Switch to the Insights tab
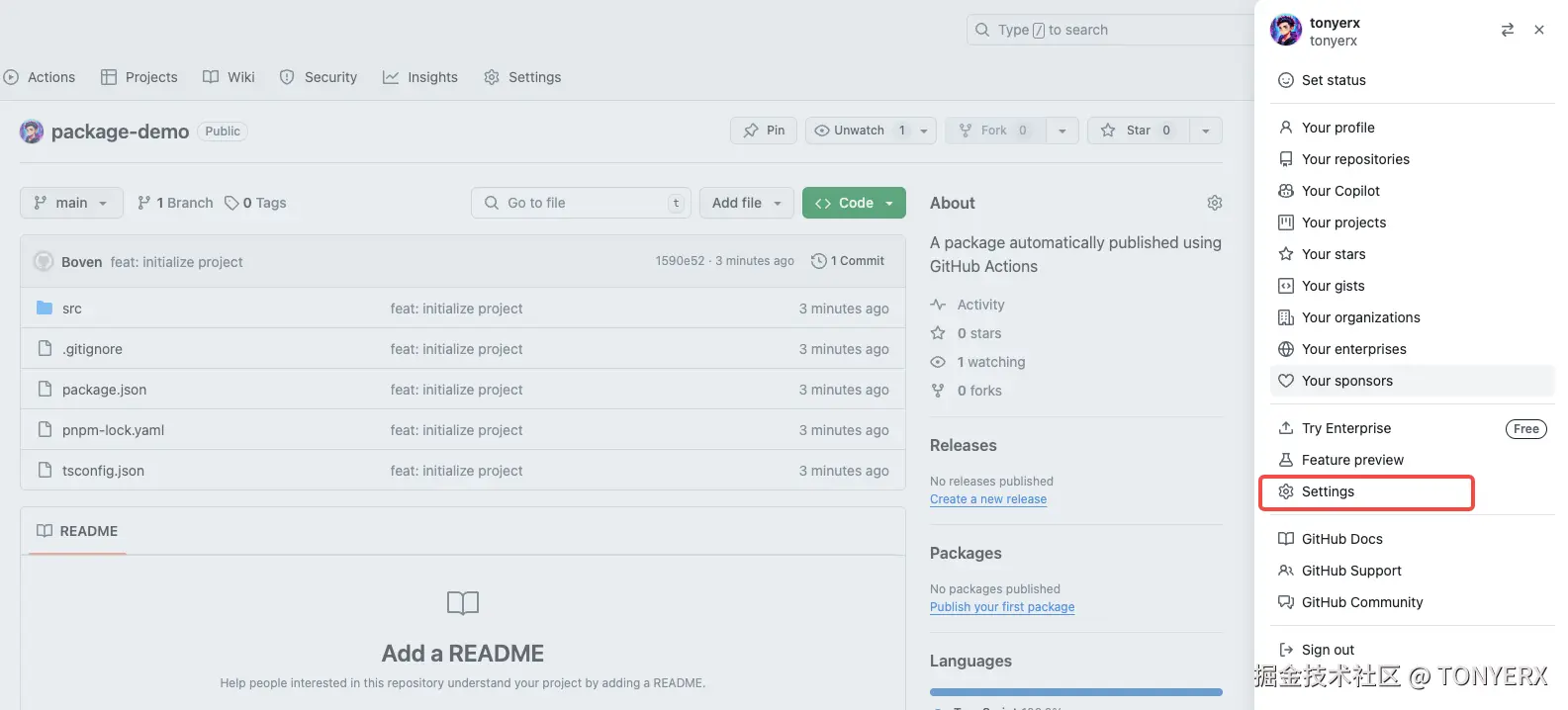Image resolution: width=1568 pixels, height=710 pixels. tap(420, 77)
